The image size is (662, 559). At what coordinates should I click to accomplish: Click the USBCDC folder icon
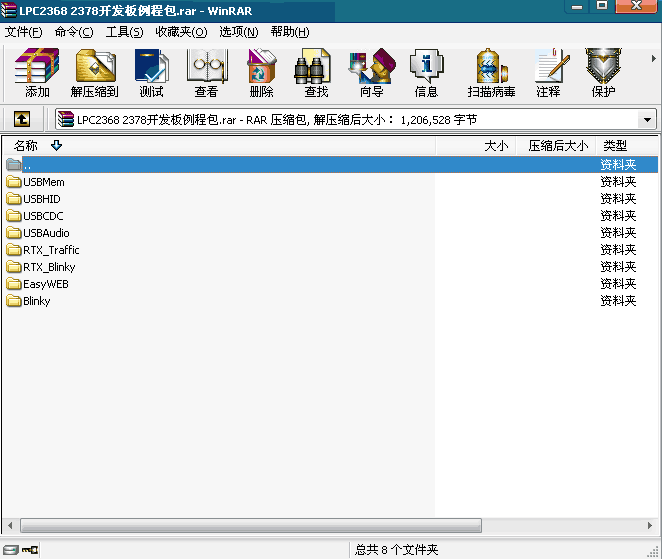click(x=14, y=216)
